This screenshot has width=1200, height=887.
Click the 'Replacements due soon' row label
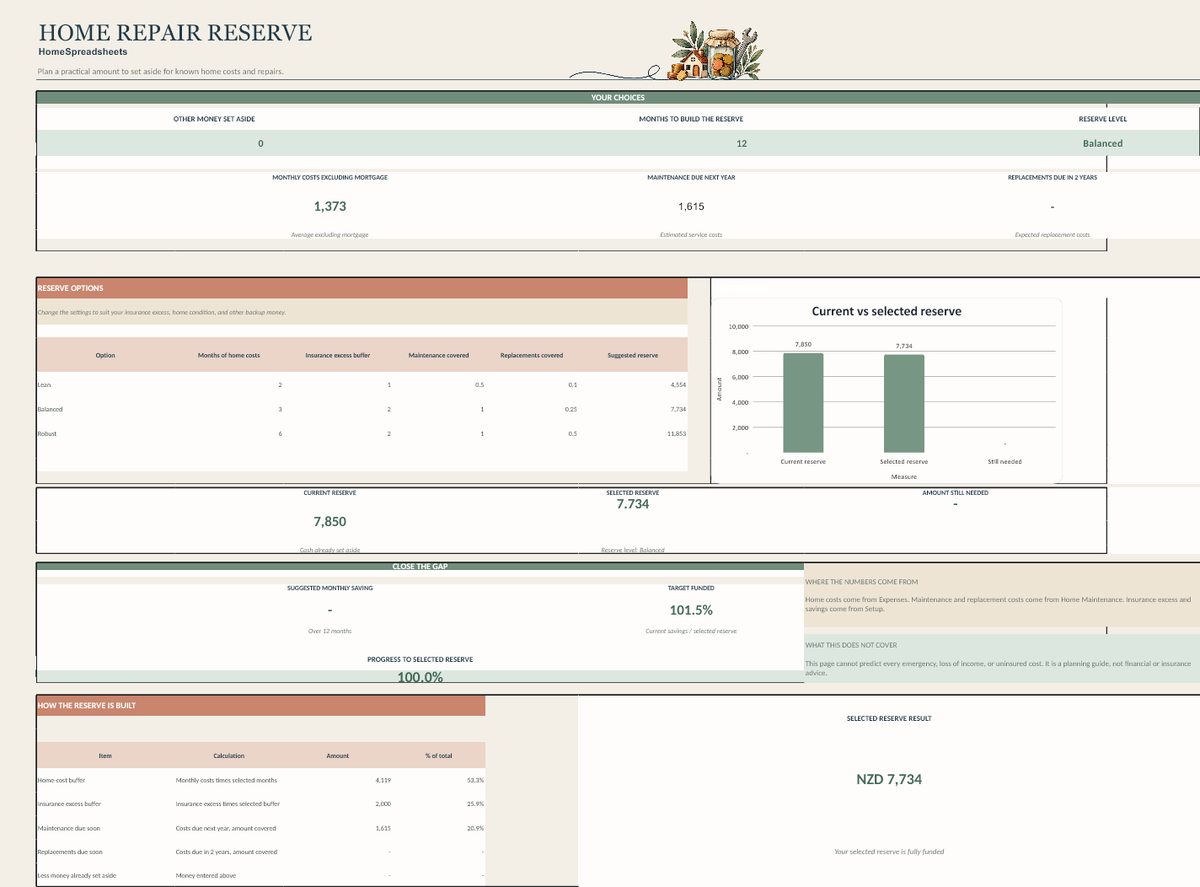click(x=70, y=852)
